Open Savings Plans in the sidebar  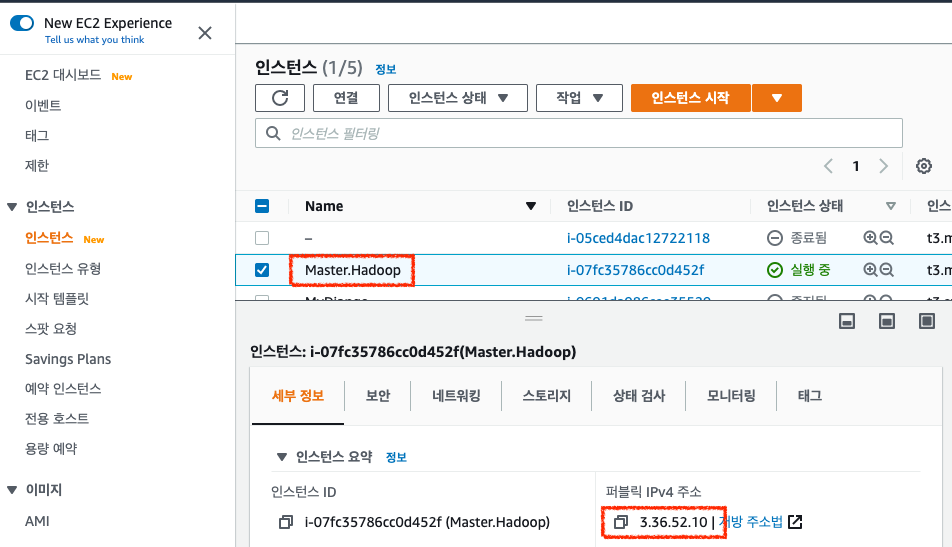(68, 359)
